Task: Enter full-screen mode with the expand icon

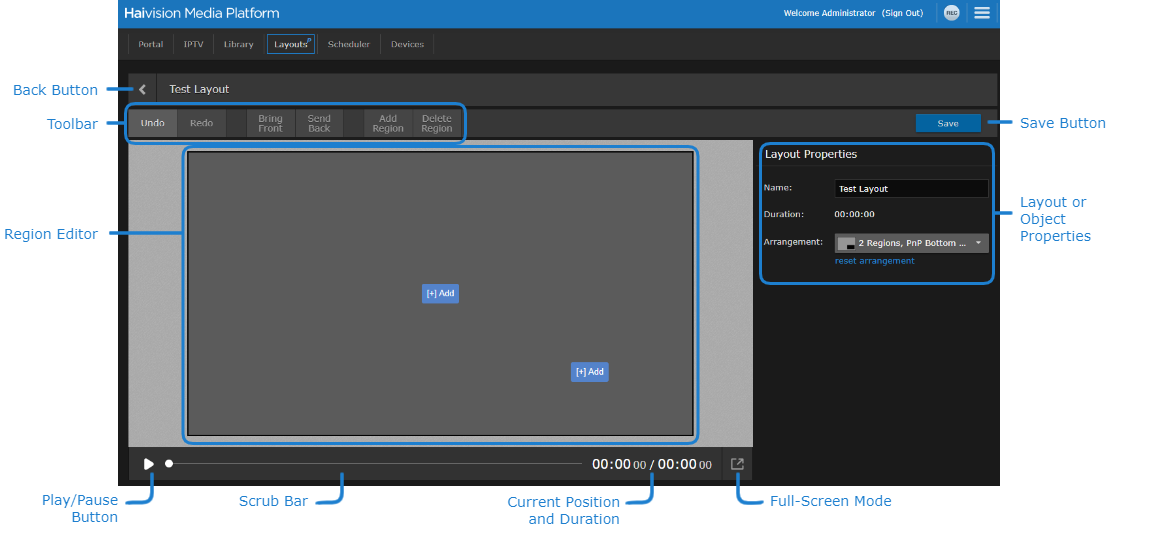Action: [737, 464]
